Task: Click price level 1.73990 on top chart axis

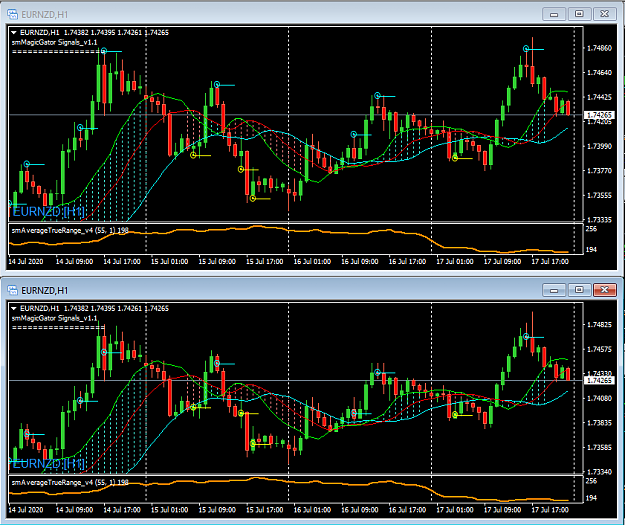Action: tap(599, 146)
